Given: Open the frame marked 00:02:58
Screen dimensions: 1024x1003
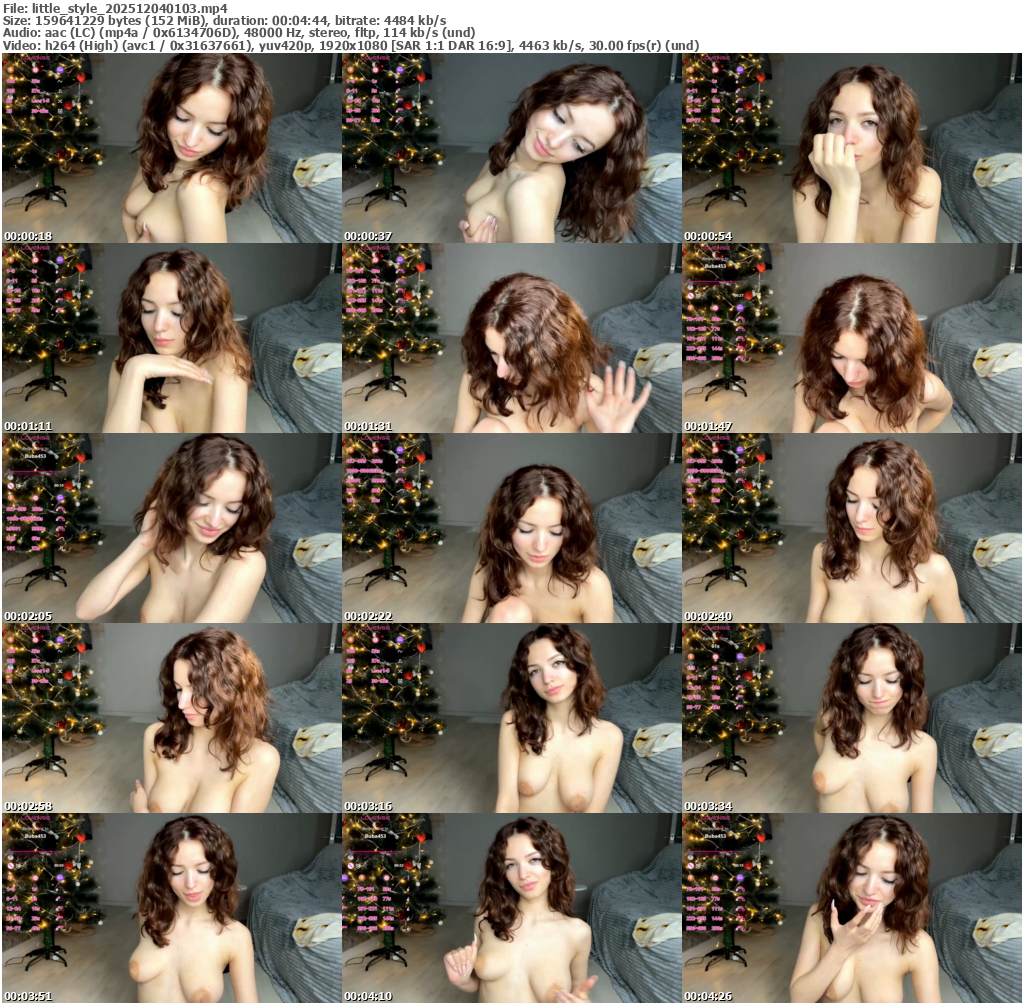Looking at the screenshot, I should 172,718.
